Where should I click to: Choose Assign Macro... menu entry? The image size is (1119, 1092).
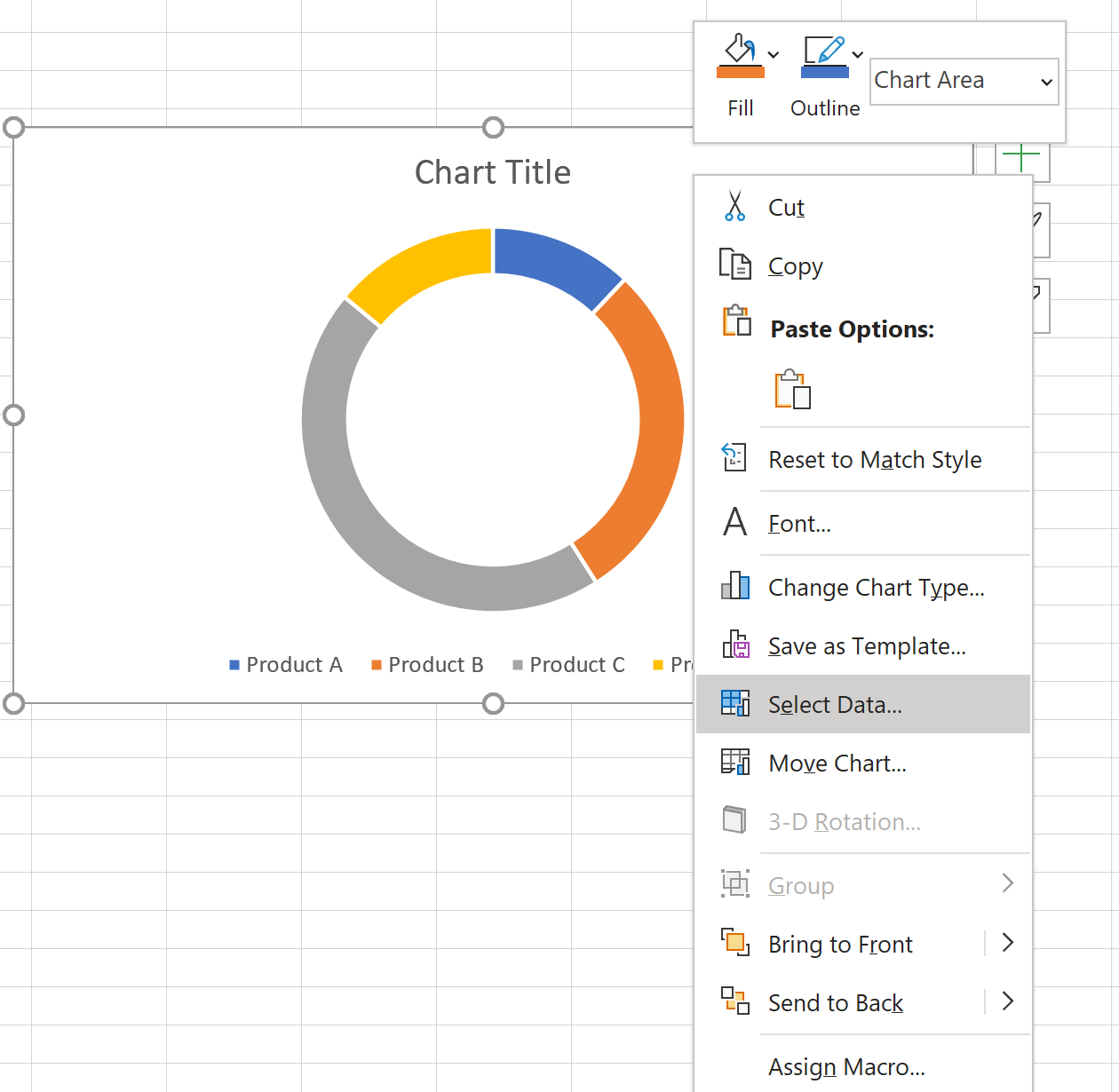[x=863, y=1066]
